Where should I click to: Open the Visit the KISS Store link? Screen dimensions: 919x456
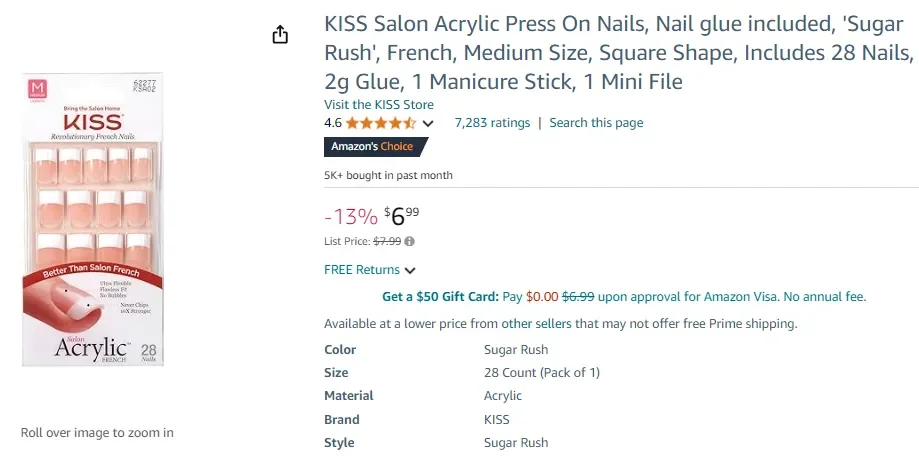point(379,105)
